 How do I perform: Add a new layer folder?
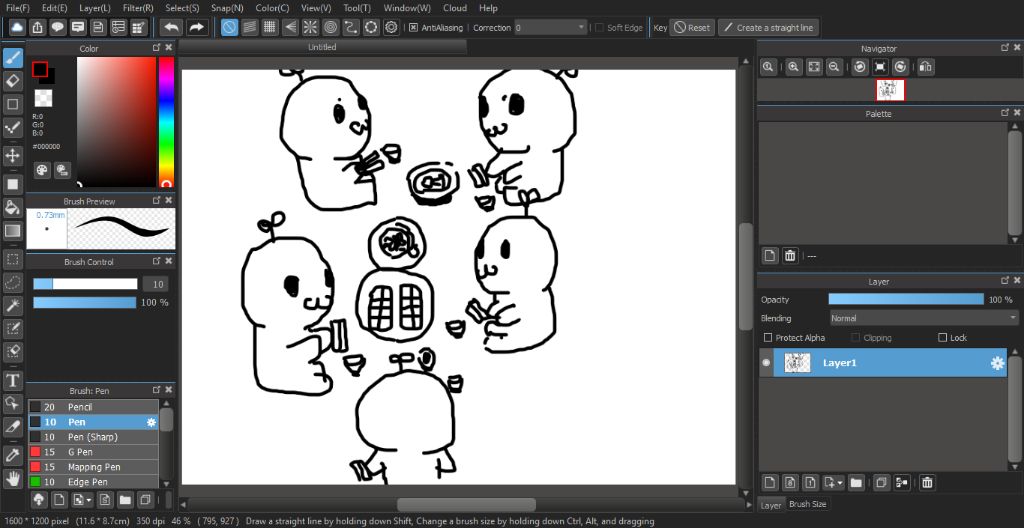point(856,483)
